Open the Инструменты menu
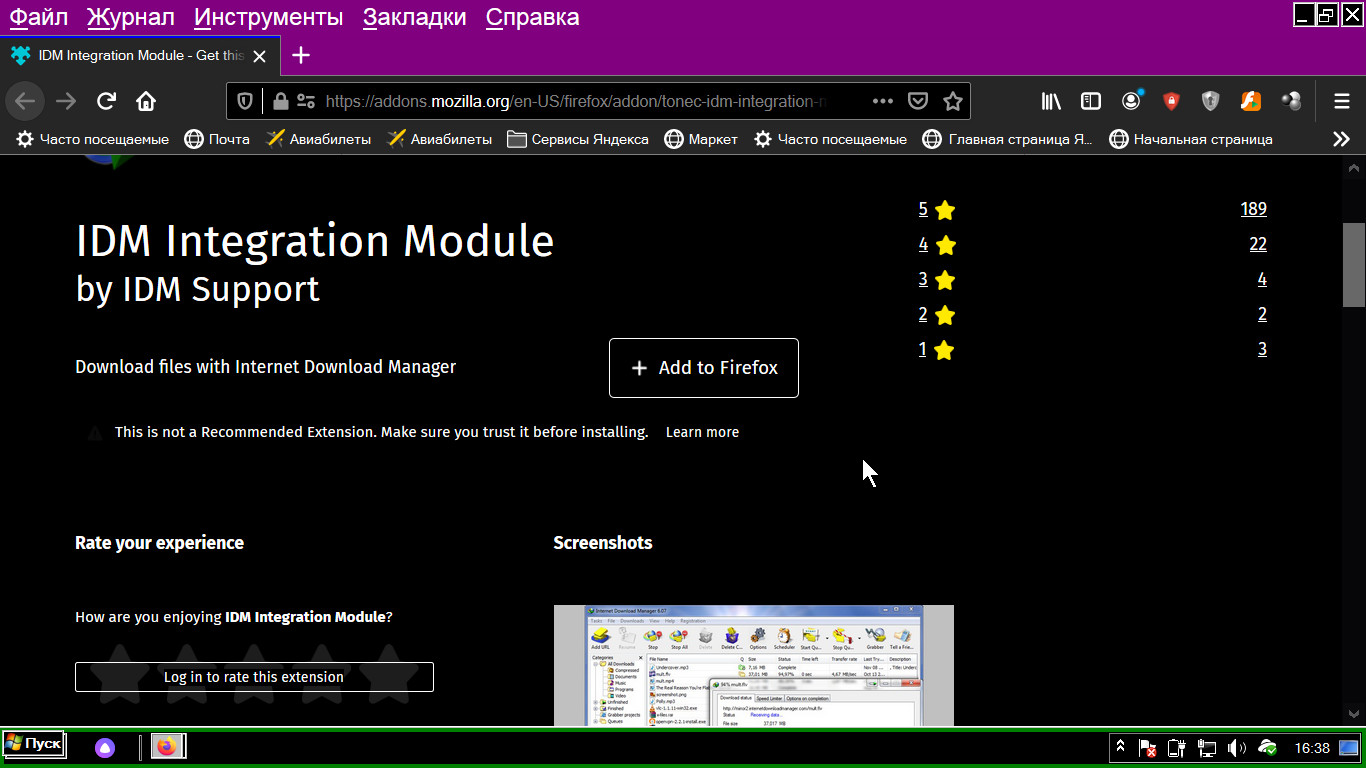 click(268, 17)
